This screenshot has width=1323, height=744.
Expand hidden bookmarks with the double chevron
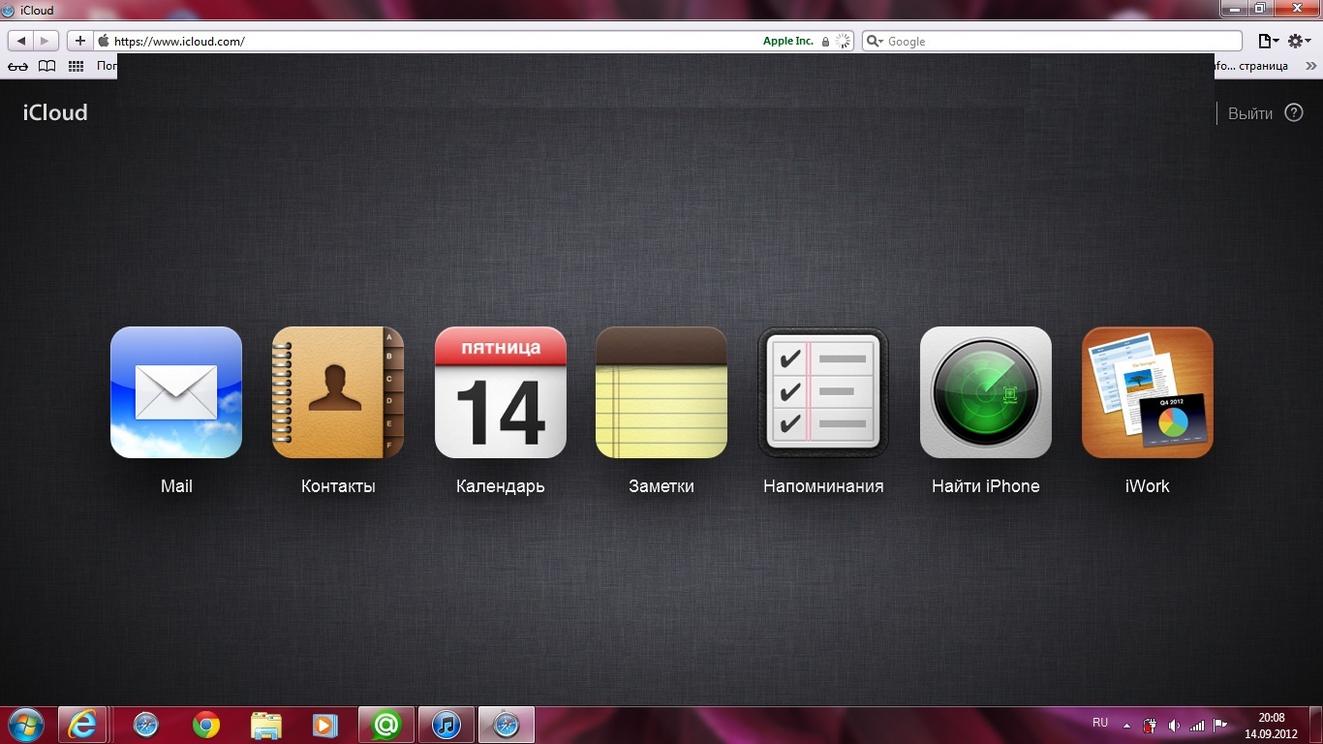click(1311, 66)
